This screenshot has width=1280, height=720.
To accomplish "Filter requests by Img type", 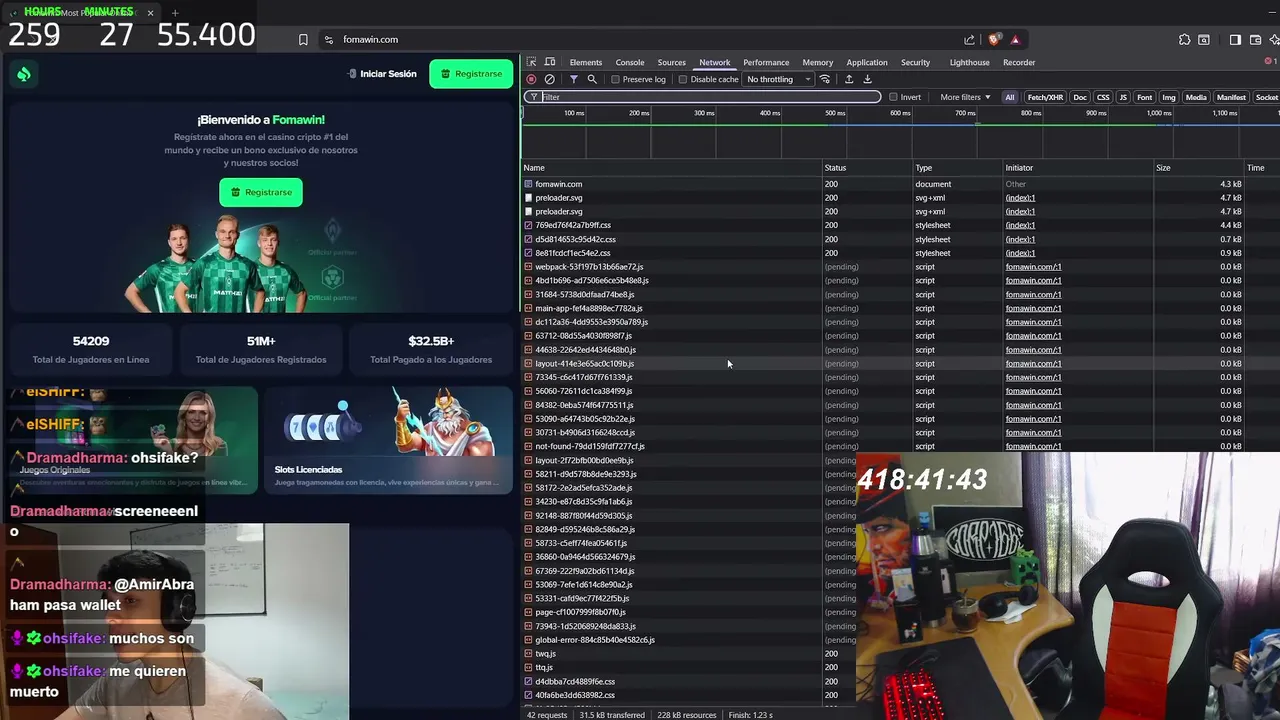I will [x=1169, y=97].
